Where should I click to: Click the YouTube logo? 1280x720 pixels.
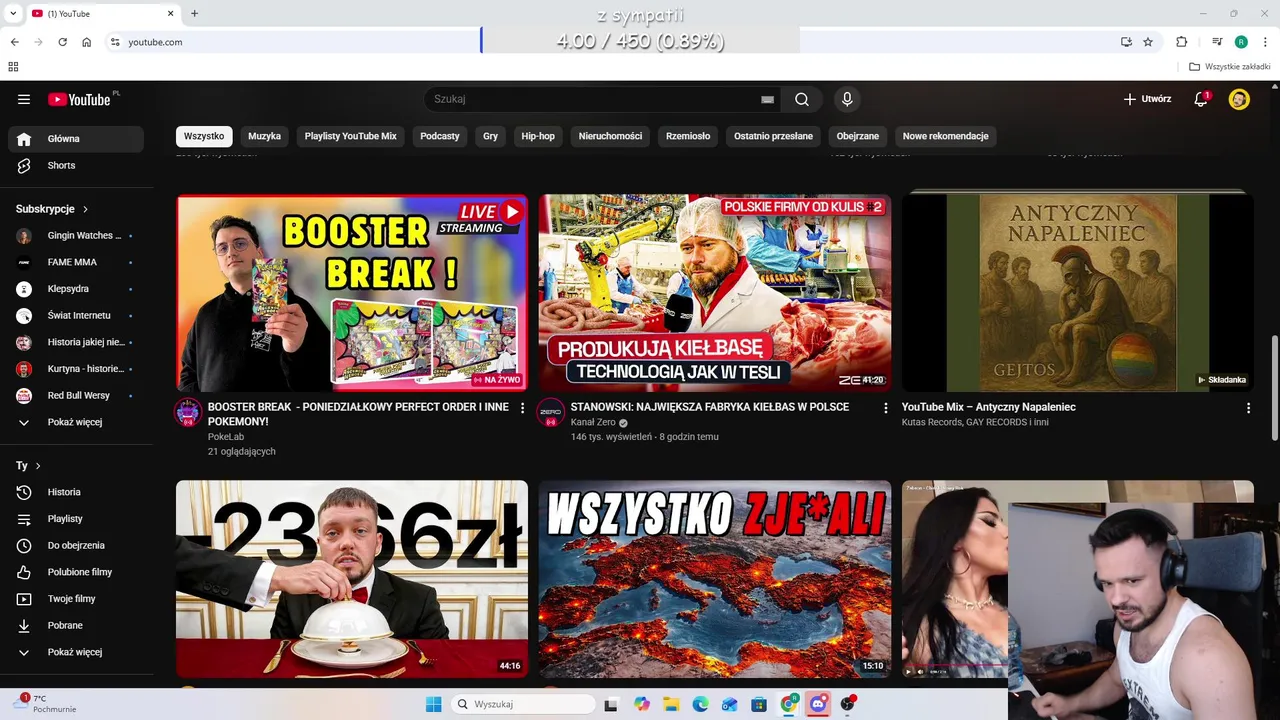pos(80,99)
